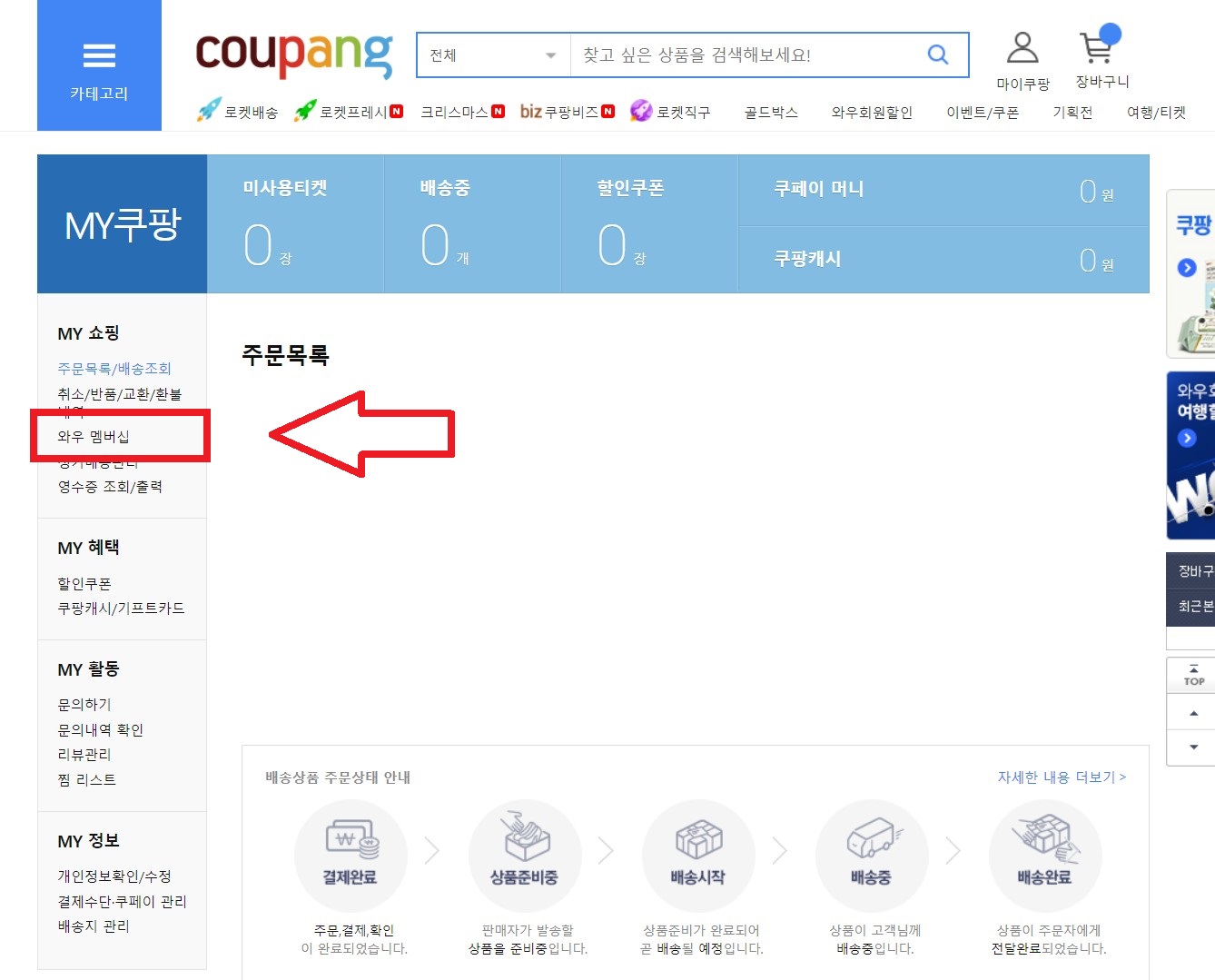Open the 와우회원할인 menu
The image size is (1215, 980).
(872, 112)
